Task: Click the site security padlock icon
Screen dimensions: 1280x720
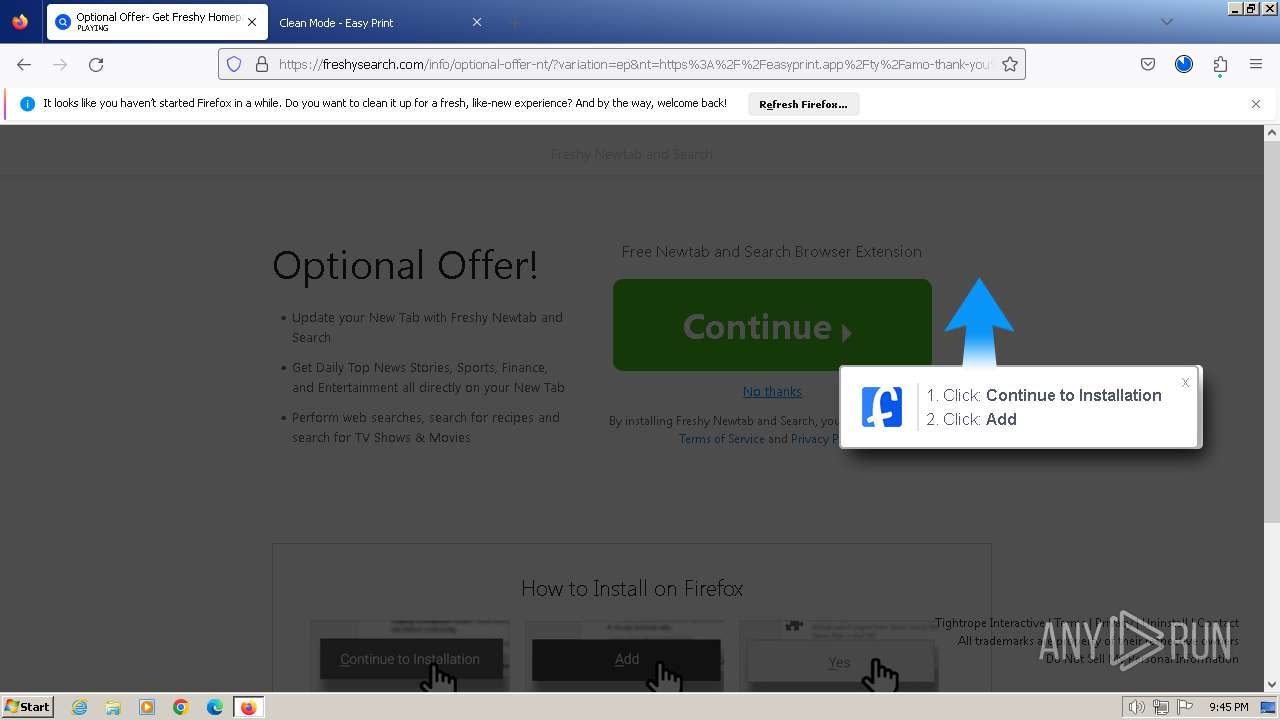Action: 262,64
